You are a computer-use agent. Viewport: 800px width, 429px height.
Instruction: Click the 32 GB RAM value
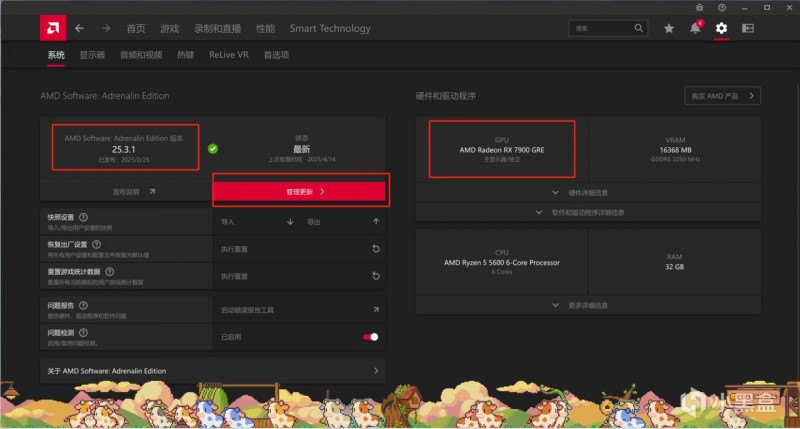pyautogui.click(x=674, y=267)
